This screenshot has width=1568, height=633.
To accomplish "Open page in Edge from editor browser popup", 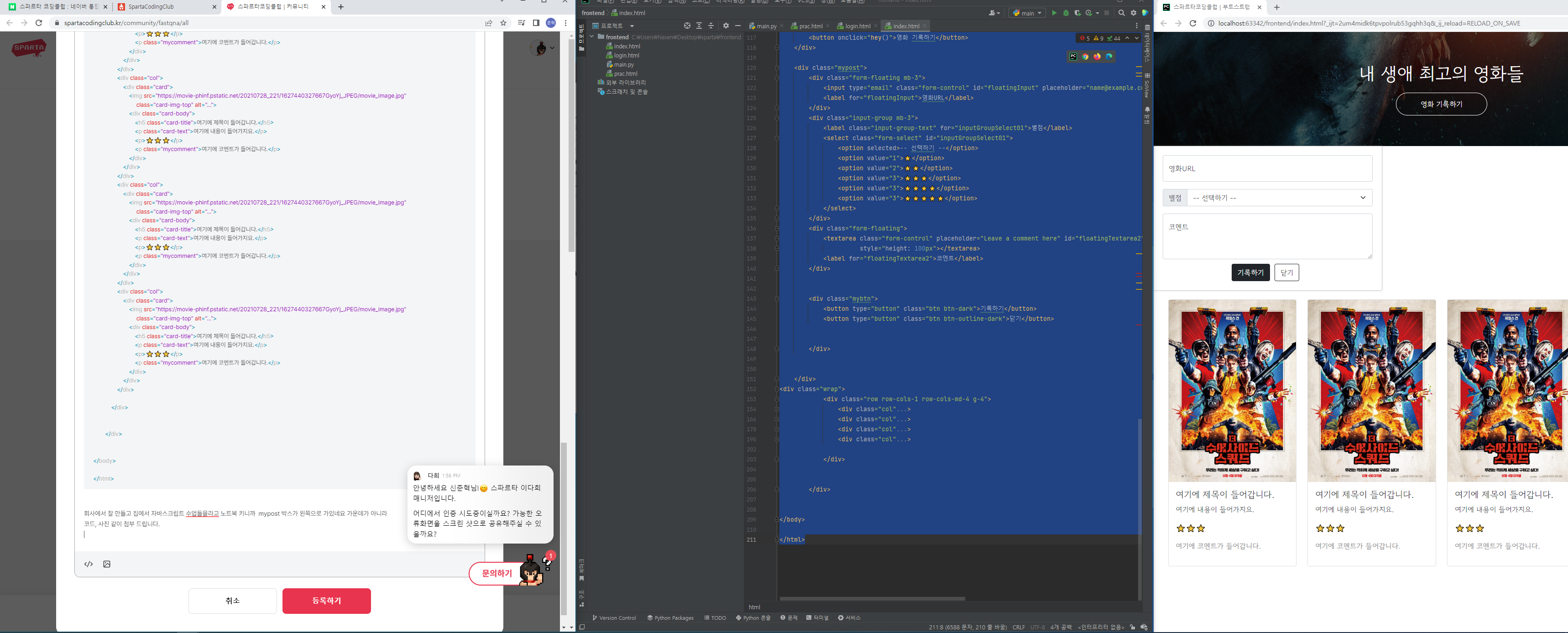I will pos(1109,57).
